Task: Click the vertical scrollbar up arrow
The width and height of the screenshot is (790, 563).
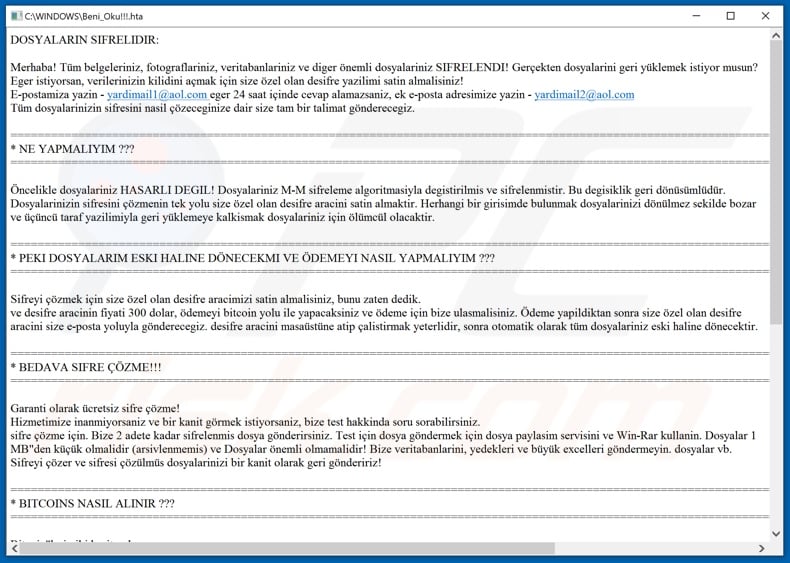Action: tap(775, 36)
